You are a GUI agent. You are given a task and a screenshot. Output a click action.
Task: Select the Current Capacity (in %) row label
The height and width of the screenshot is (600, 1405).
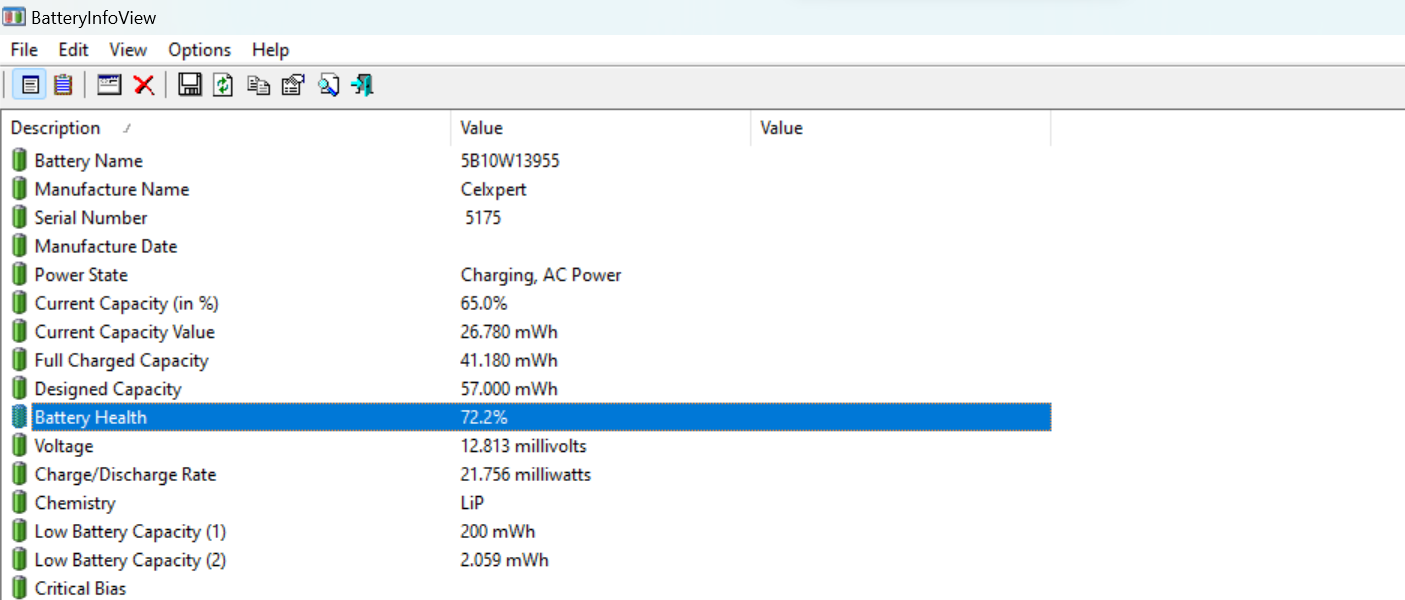click(x=126, y=303)
